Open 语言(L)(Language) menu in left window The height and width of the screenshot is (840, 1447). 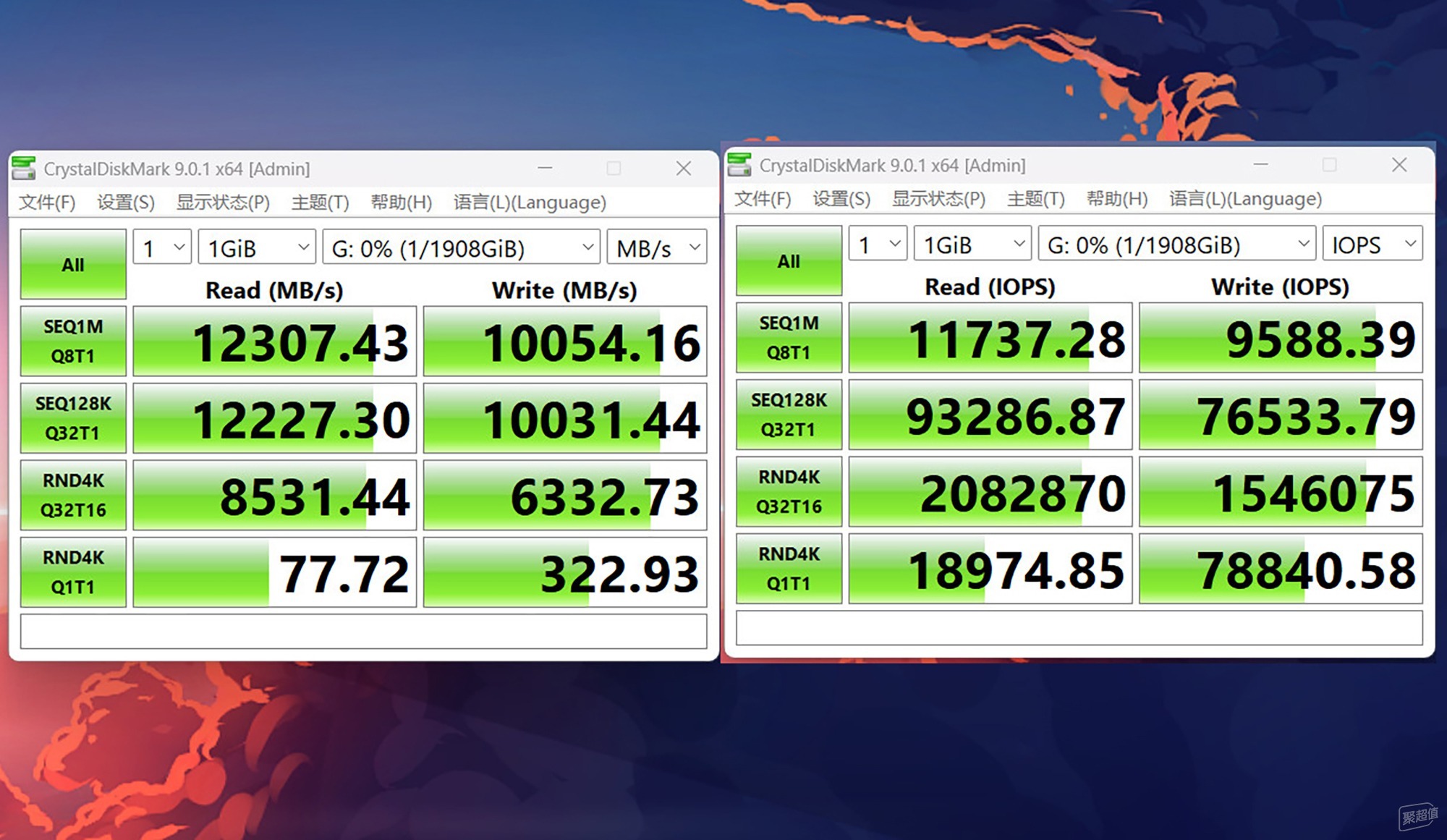point(530,202)
